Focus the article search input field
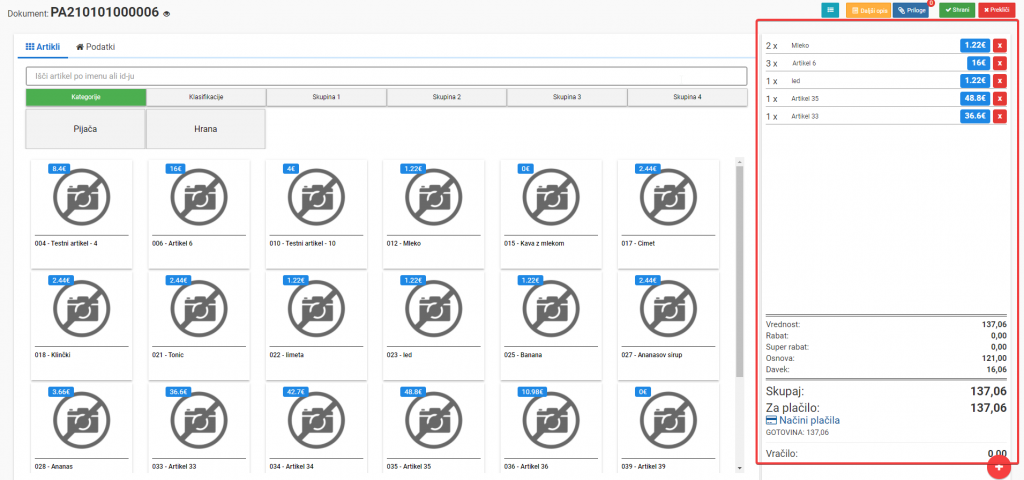The width and height of the screenshot is (1024, 480). [x=386, y=76]
